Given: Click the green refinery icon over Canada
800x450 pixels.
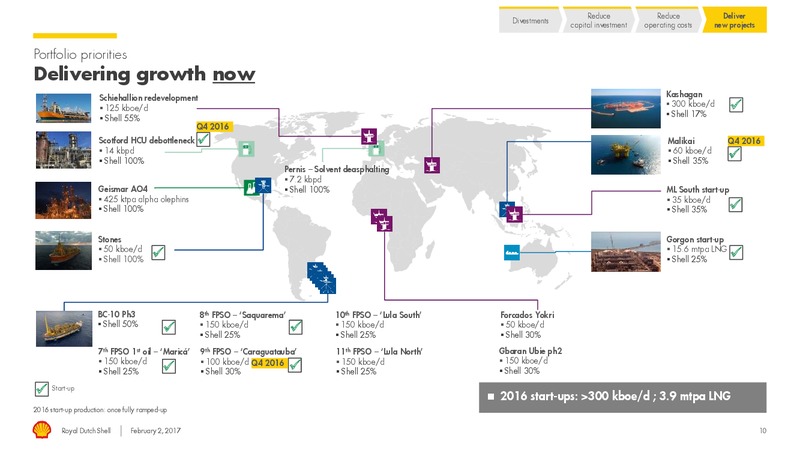Looking at the screenshot, I should (x=246, y=149).
